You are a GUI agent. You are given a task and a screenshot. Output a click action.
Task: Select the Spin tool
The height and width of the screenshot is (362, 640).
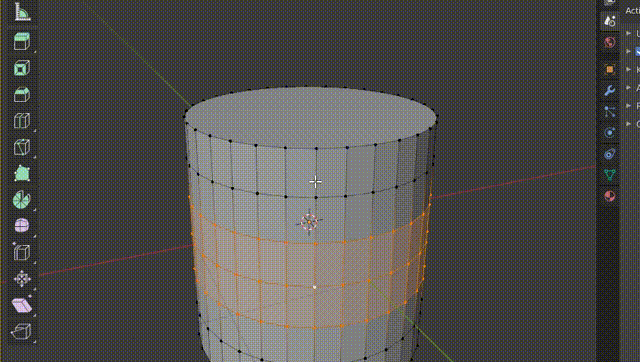[22, 200]
